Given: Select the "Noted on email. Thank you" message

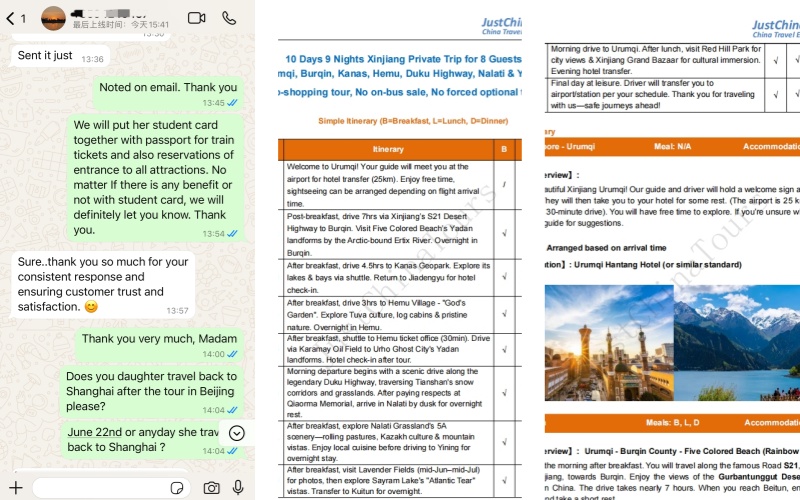Looking at the screenshot, I should pos(168,94).
